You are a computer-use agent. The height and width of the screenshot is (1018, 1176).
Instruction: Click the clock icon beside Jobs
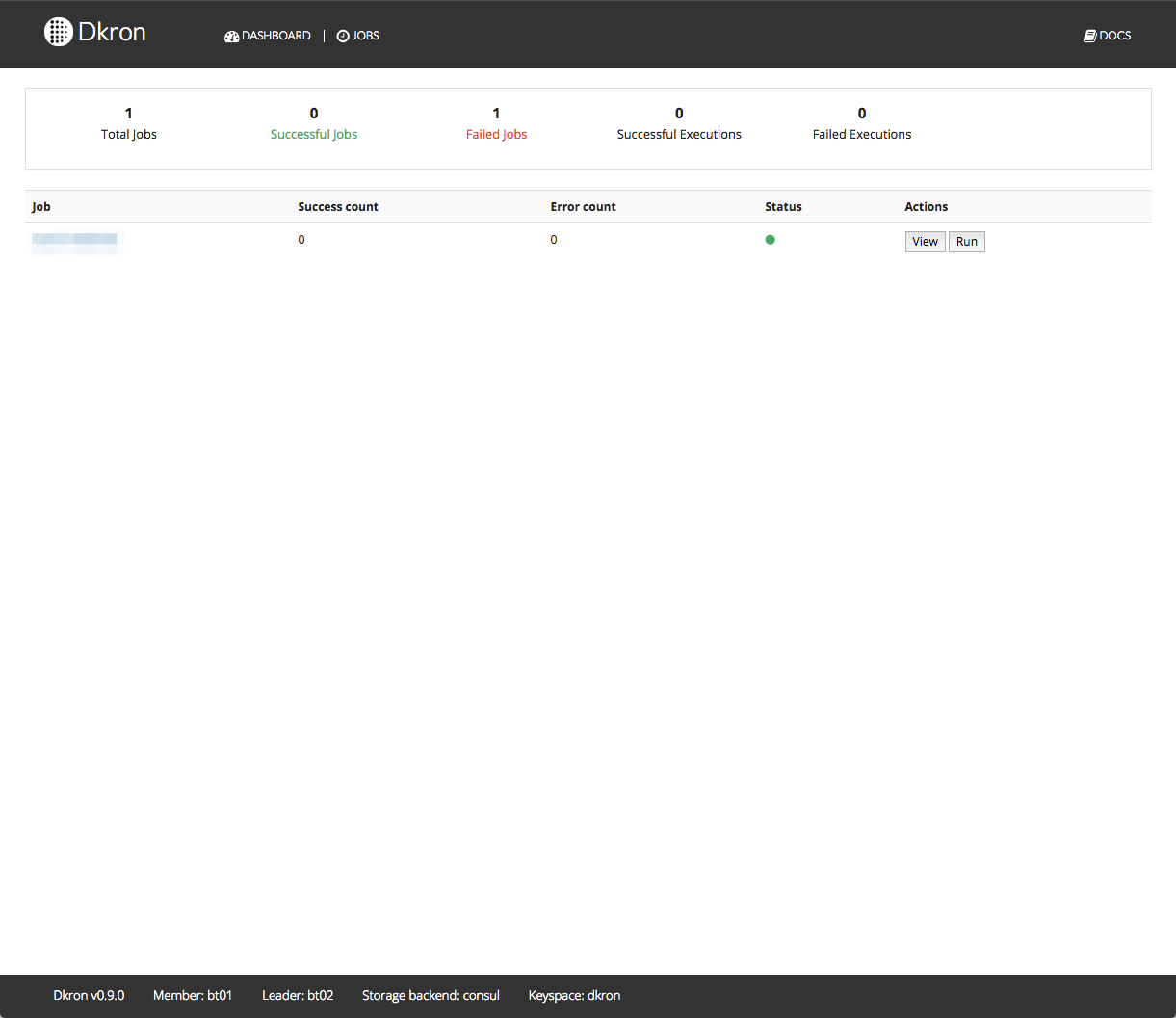click(343, 37)
